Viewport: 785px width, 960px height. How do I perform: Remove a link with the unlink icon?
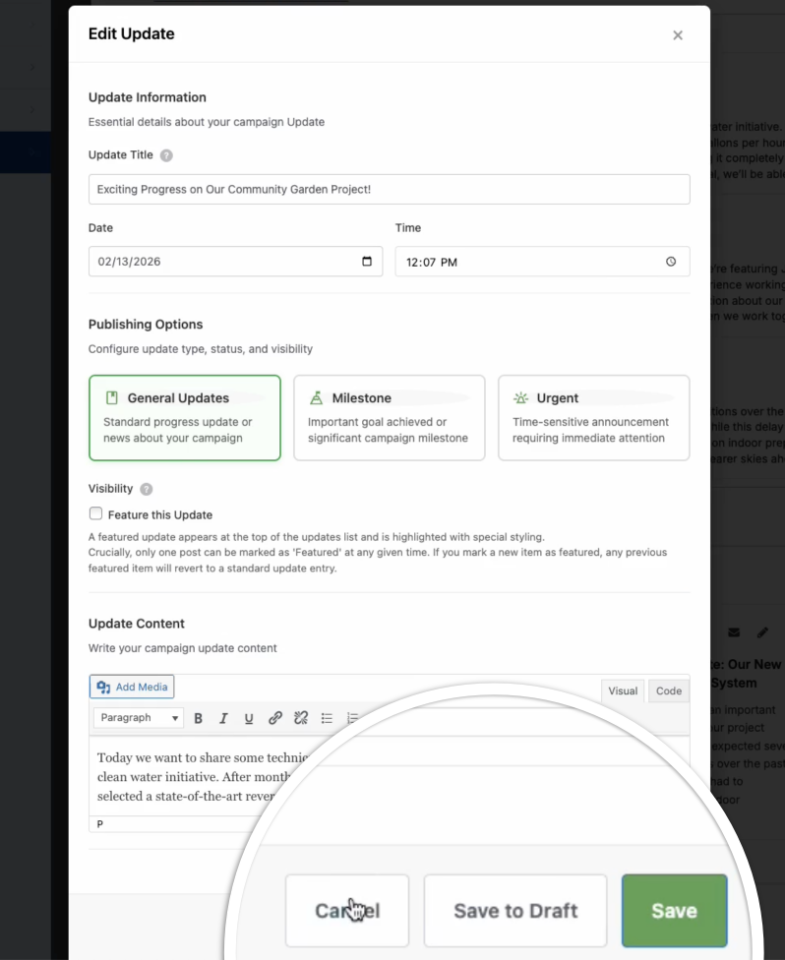301,718
